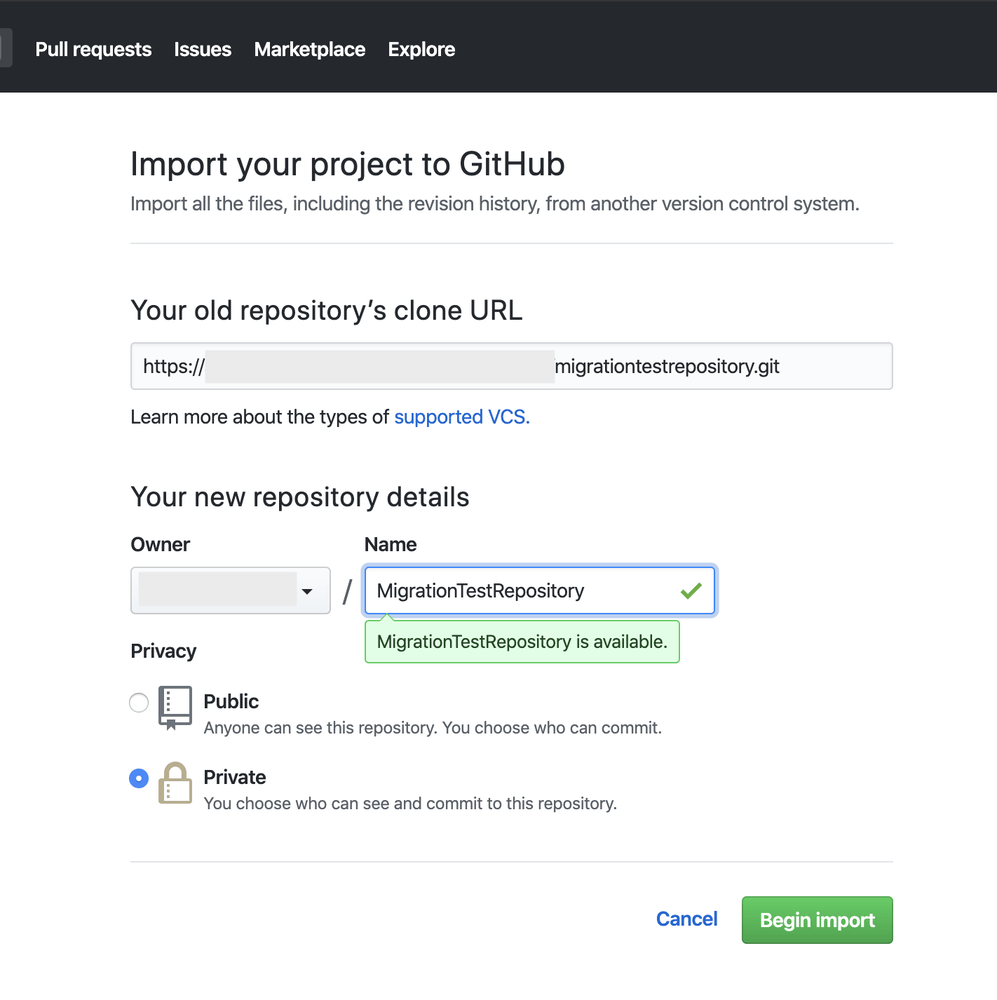
Task: Expand the Owner dropdown
Action: [230, 591]
